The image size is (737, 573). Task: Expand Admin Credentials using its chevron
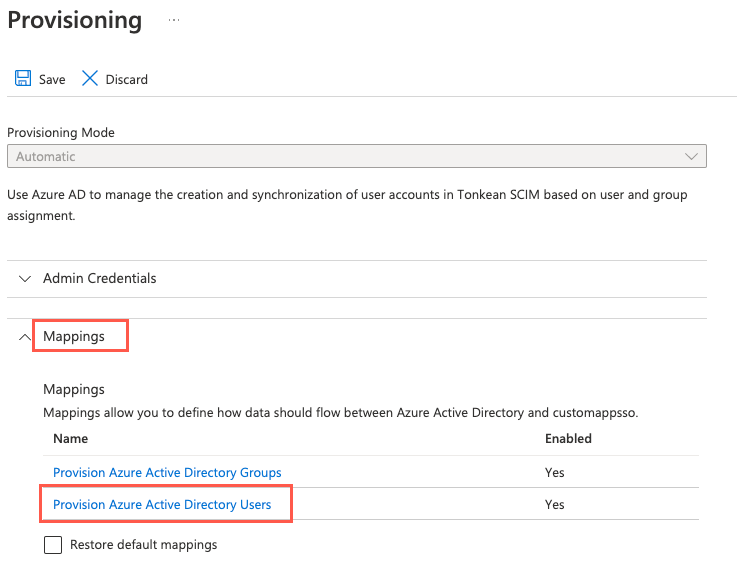coord(25,279)
